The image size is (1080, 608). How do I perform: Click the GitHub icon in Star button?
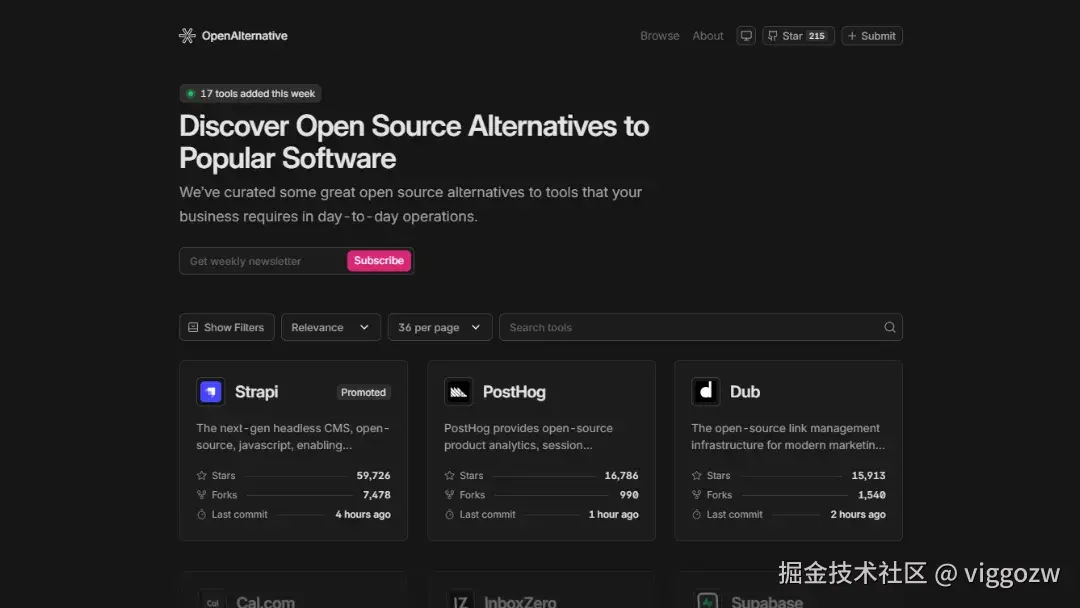pos(773,36)
